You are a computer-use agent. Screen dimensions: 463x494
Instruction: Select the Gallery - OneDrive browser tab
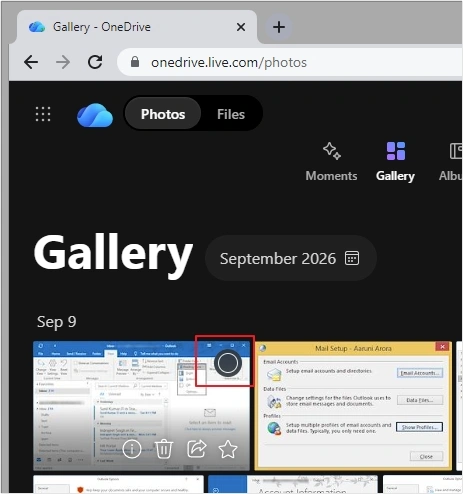coord(137,27)
